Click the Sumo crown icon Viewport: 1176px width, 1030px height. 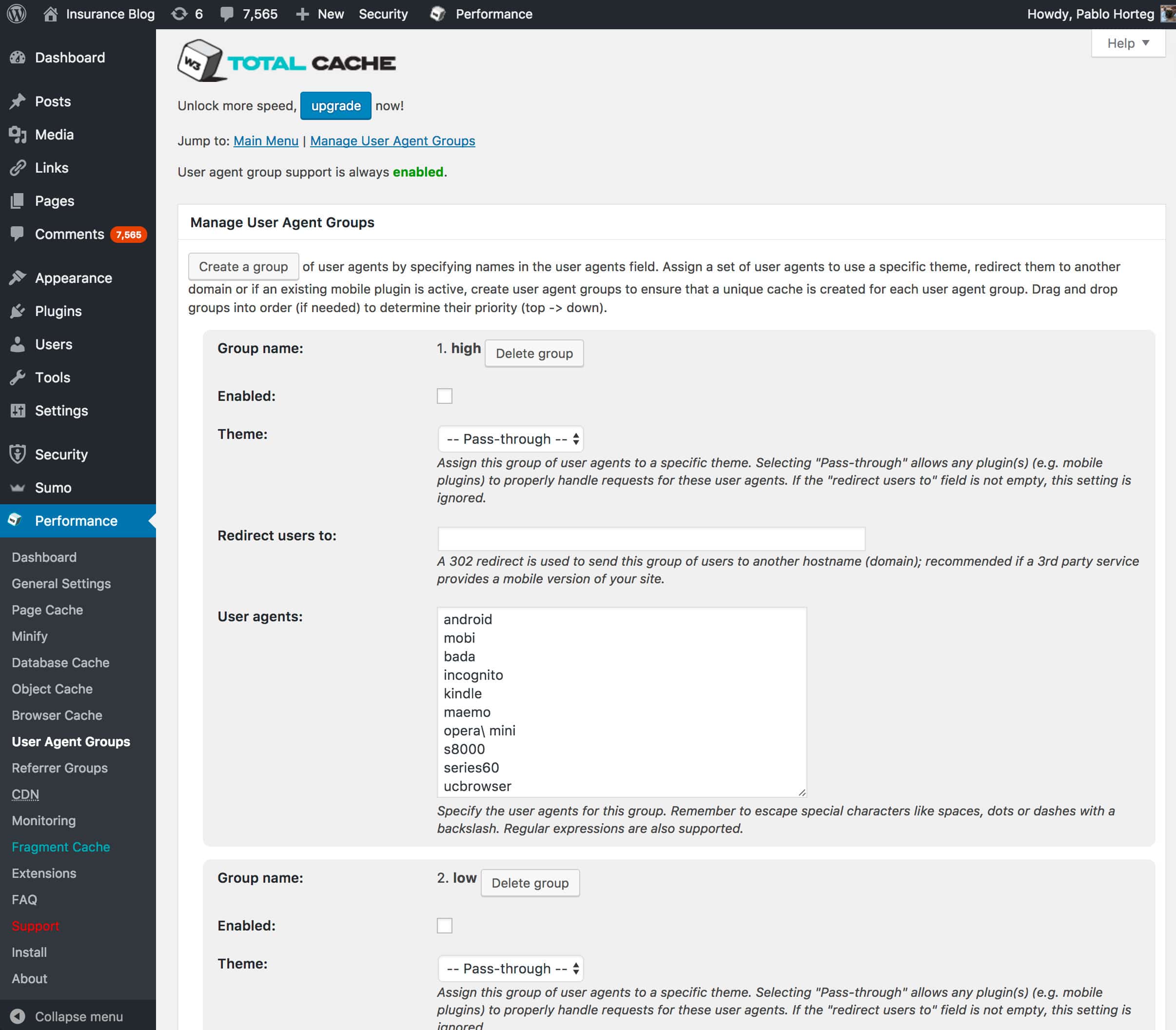(x=18, y=488)
